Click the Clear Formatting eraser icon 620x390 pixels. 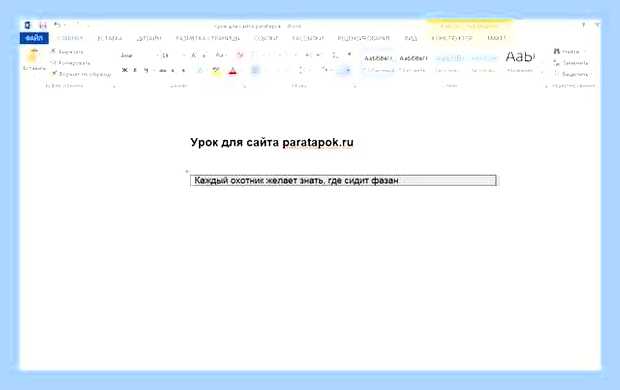(x=240, y=55)
